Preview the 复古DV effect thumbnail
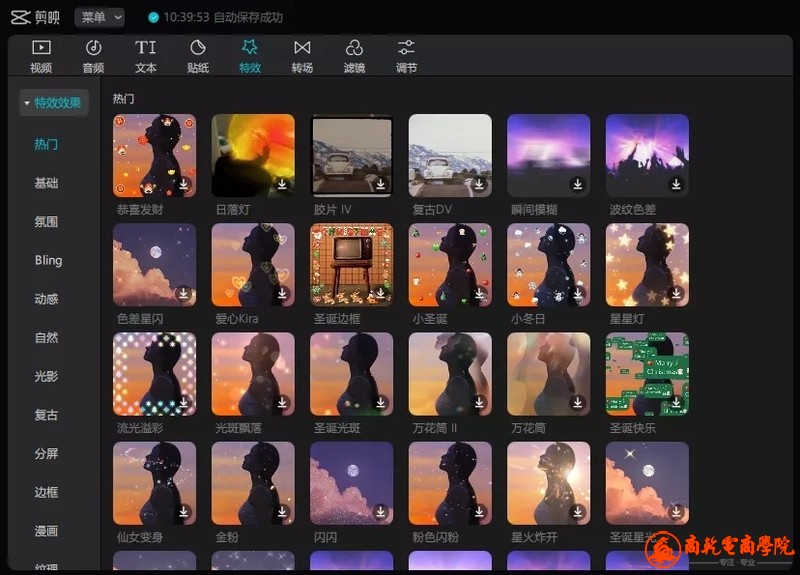The image size is (800, 575). coord(450,156)
